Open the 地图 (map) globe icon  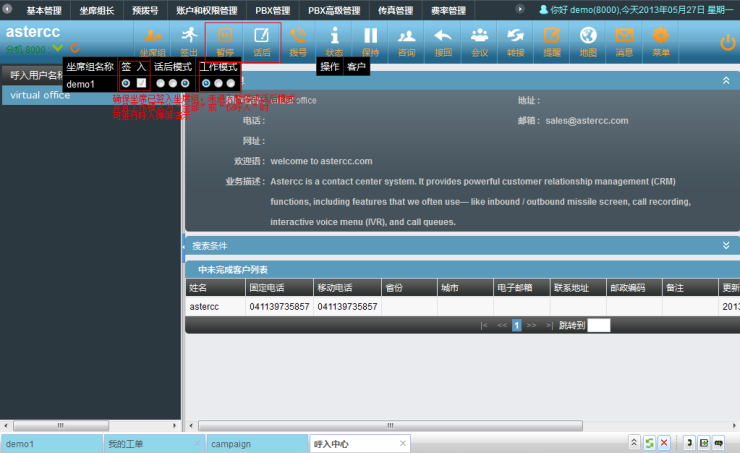588,40
